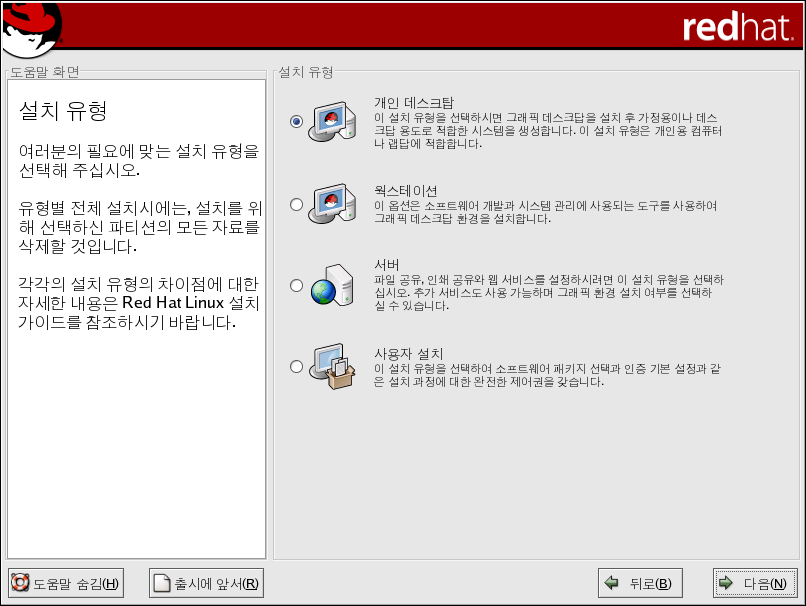
Task: Select the 개인 데스크탑 radio button
Action: [296, 122]
